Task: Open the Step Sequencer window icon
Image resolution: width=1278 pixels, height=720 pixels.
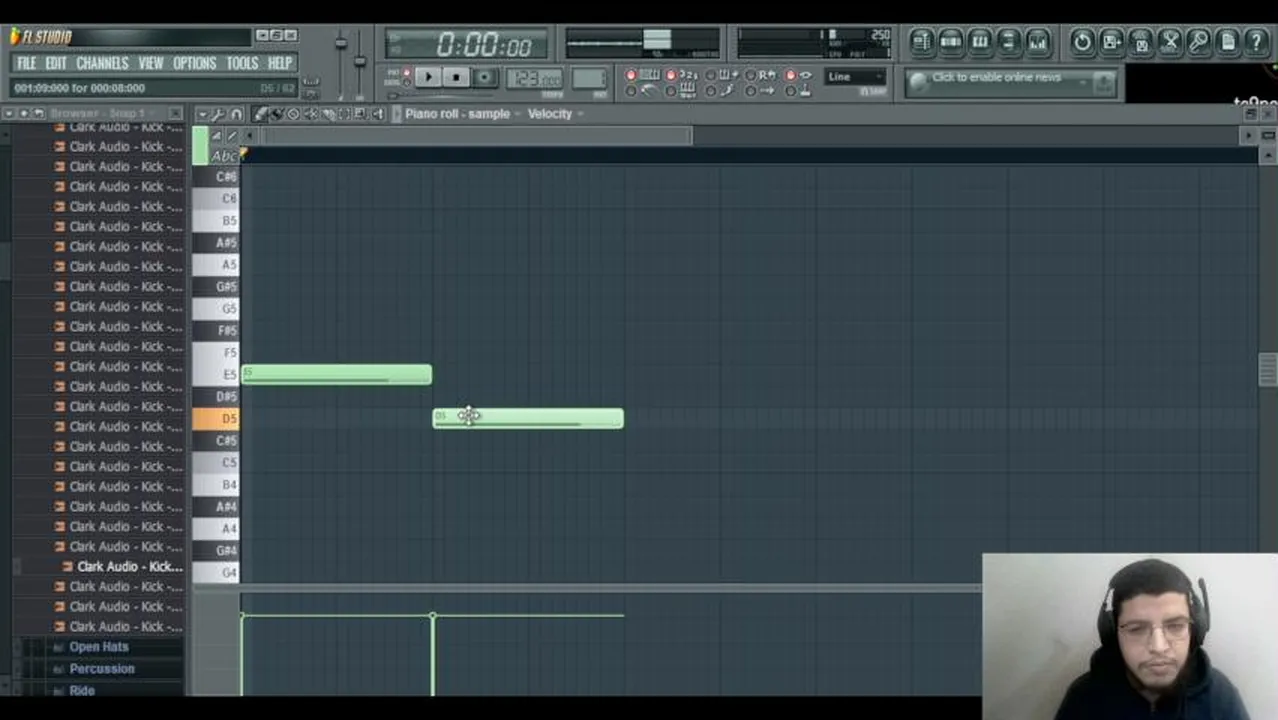Action: click(x=950, y=41)
